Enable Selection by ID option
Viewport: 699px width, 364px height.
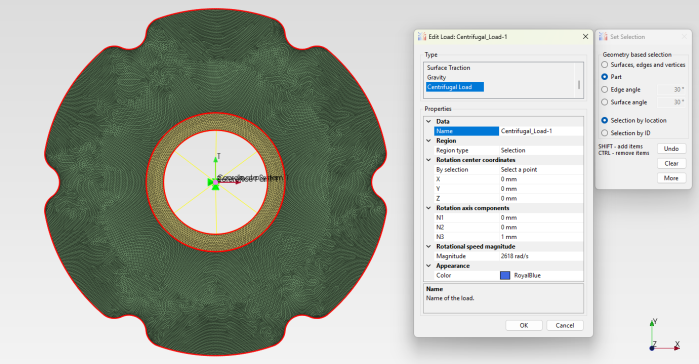point(604,133)
